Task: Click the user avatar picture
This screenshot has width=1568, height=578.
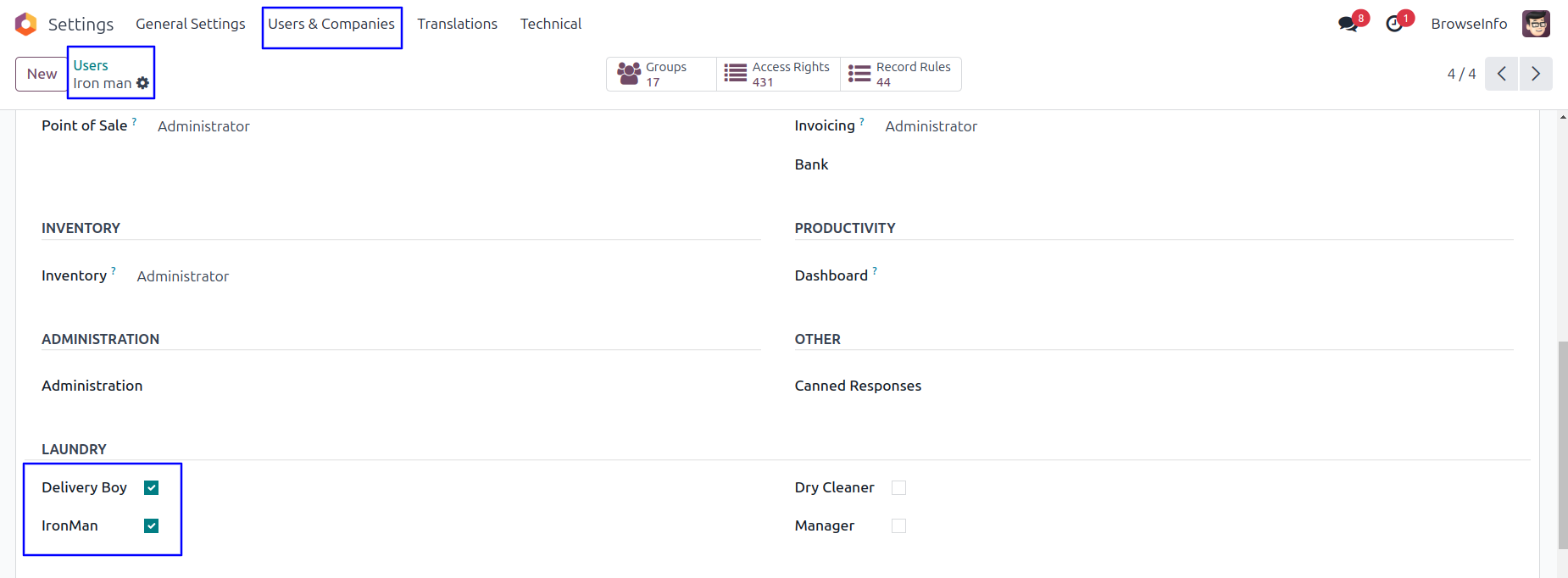Action: tap(1536, 24)
